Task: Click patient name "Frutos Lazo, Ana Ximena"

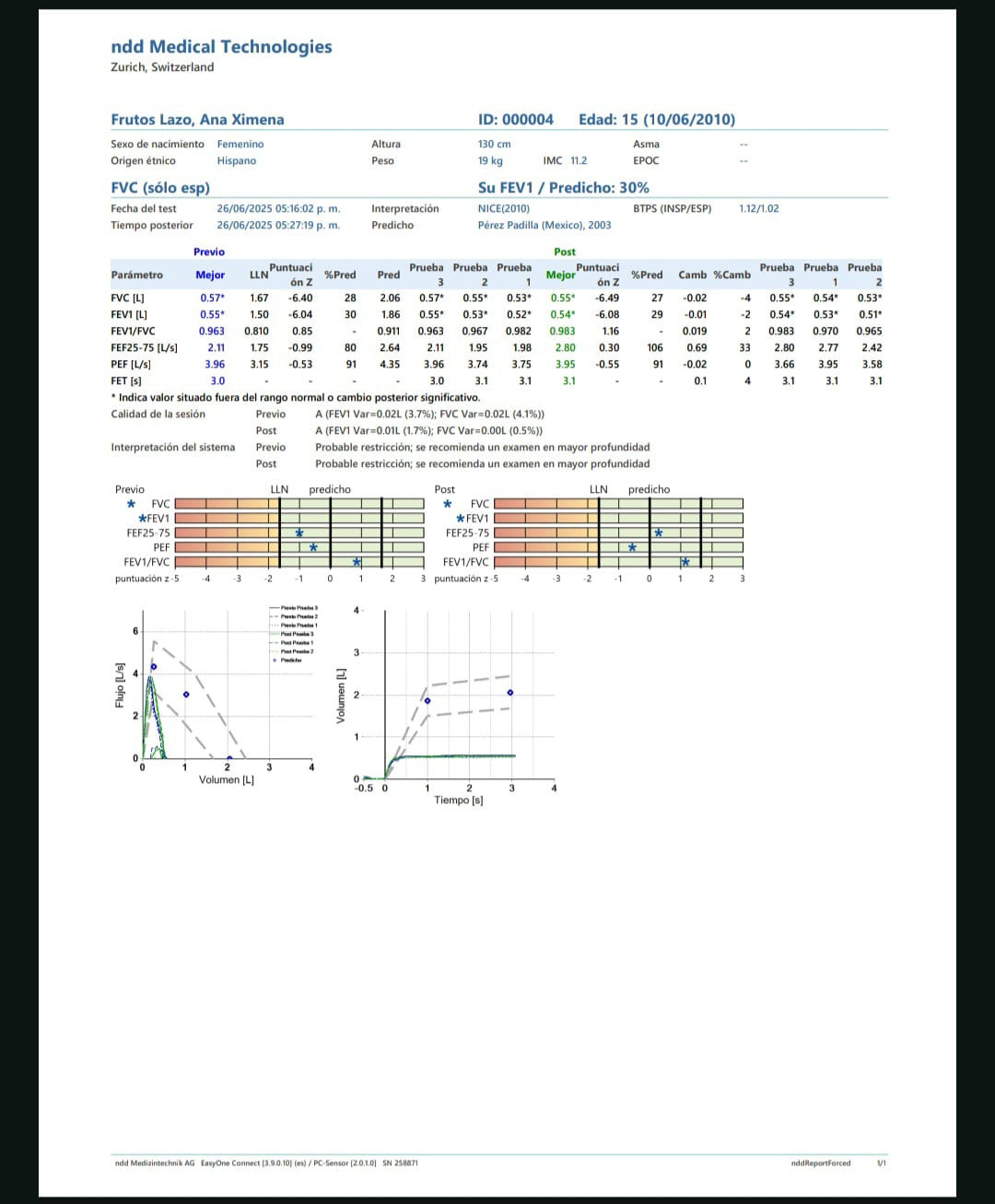Action: coord(197,120)
